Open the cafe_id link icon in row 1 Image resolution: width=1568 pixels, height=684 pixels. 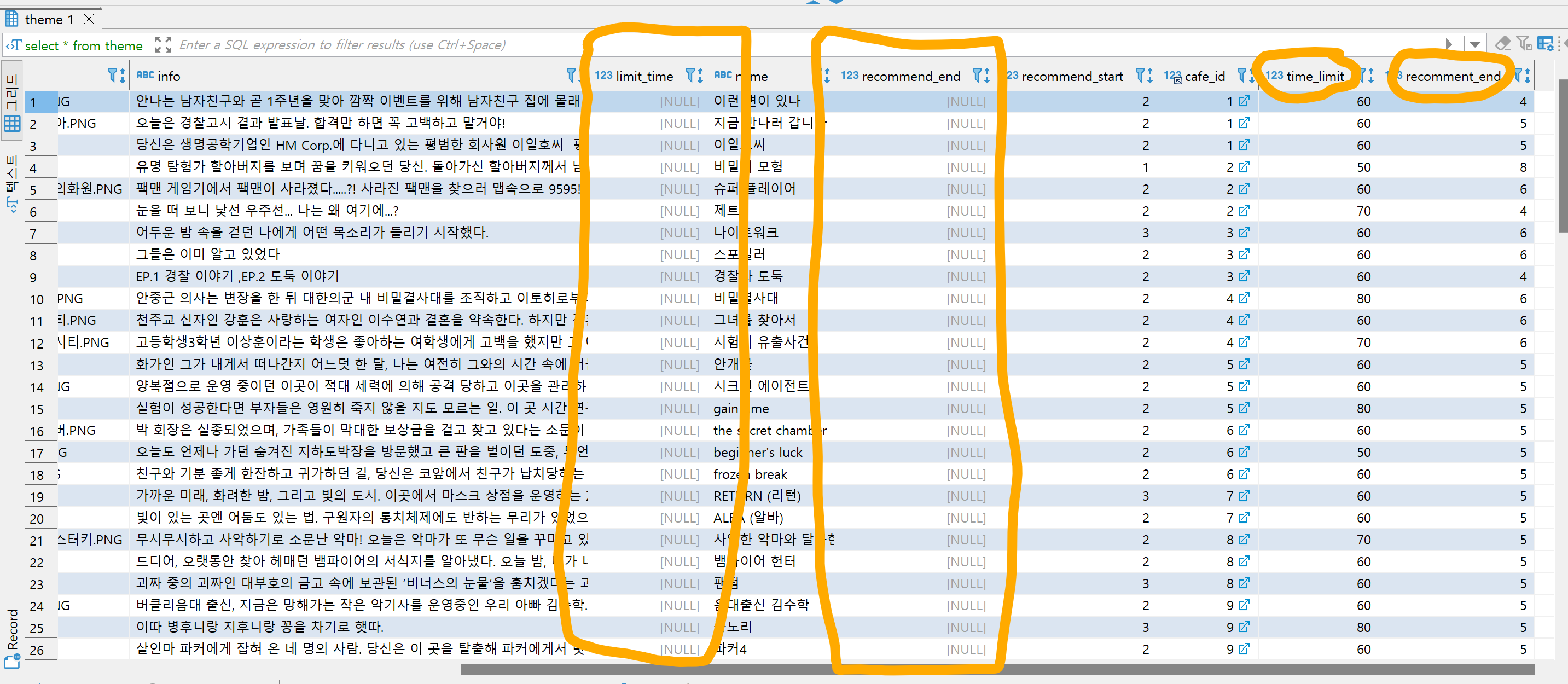pos(1244,101)
